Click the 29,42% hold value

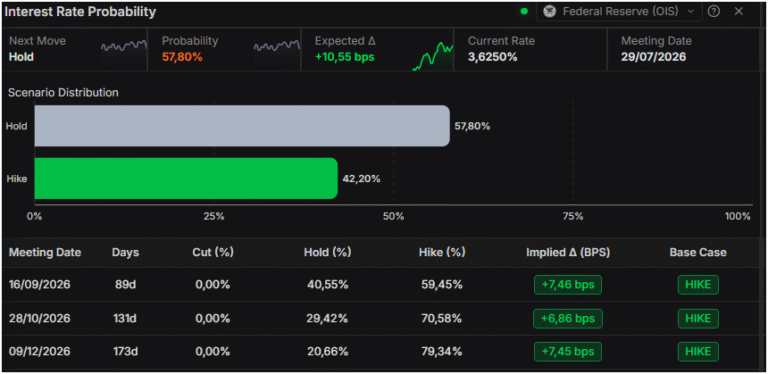click(x=328, y=319)
